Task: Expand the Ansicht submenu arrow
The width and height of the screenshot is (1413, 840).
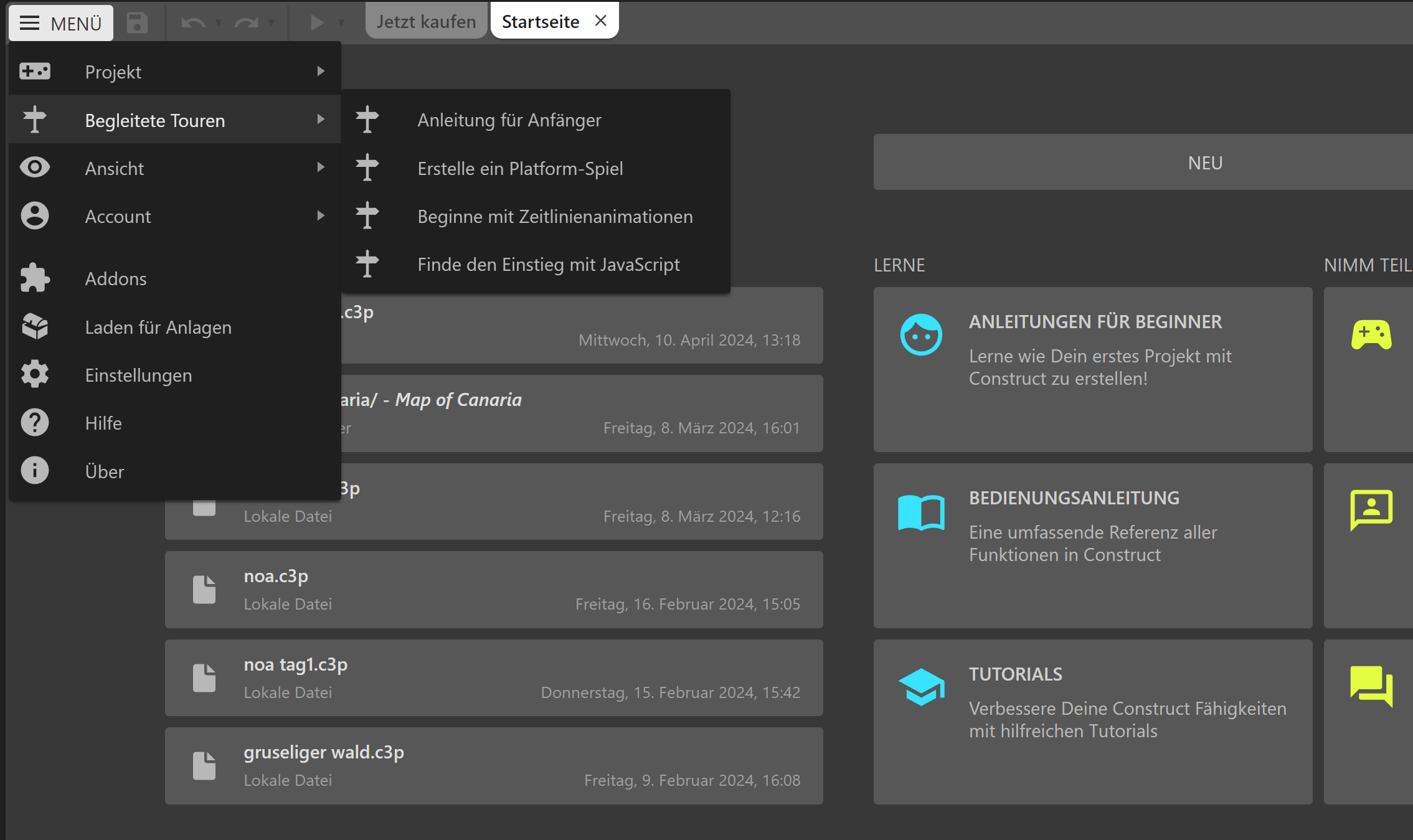Action: click(321, 168)
